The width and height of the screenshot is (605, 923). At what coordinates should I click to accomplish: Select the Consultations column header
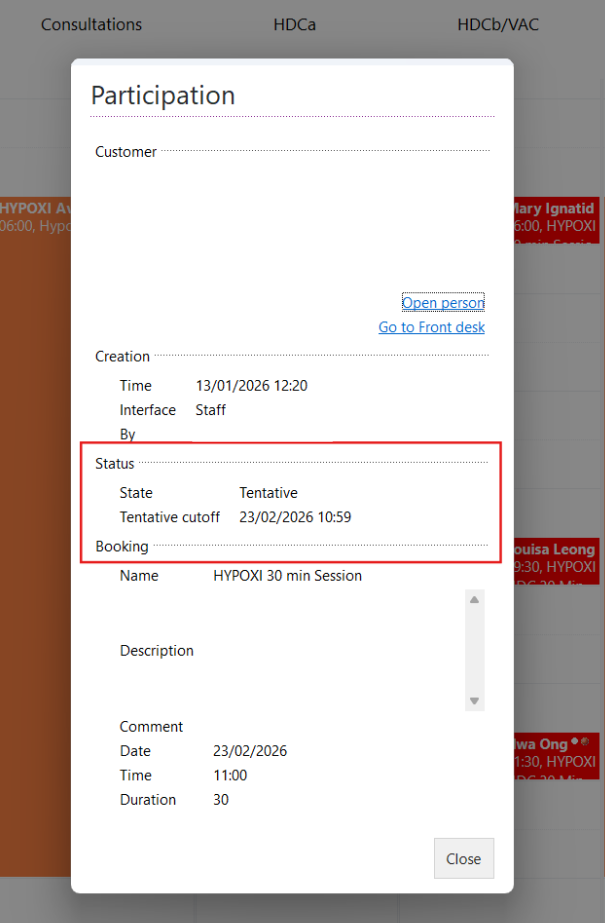(x=91, y=24)
